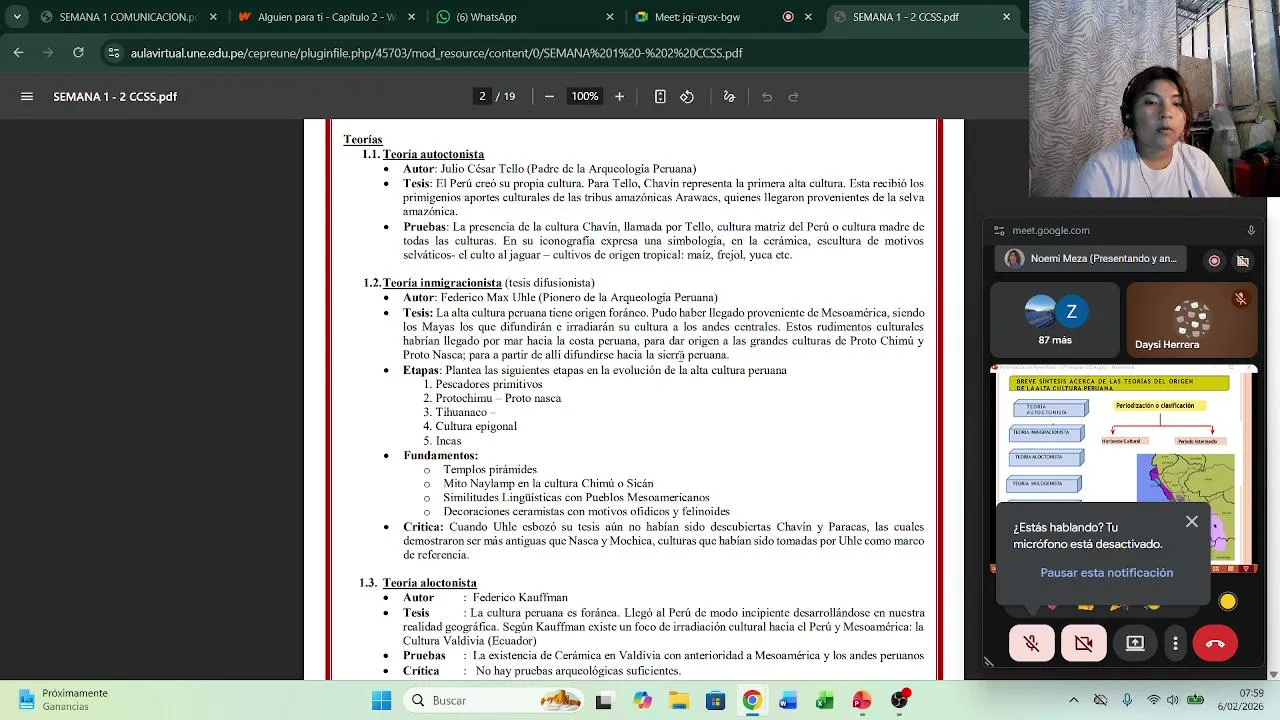Switch to the Meet jqi-qysx-bgw tab
Screen dimensions: 1280x720
[722, 17]
